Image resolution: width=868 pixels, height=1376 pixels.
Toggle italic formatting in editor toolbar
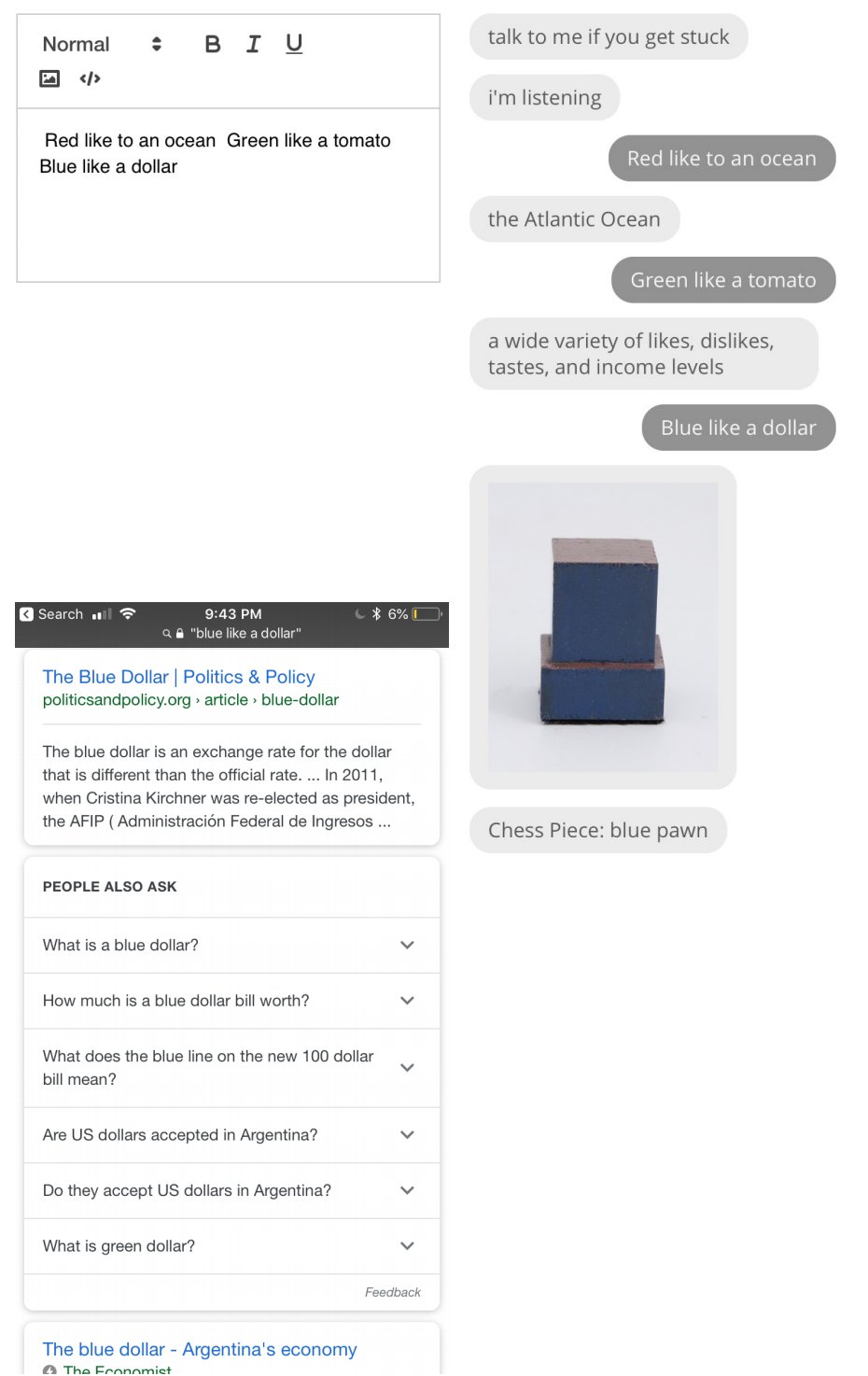click(x=253, y=44)
